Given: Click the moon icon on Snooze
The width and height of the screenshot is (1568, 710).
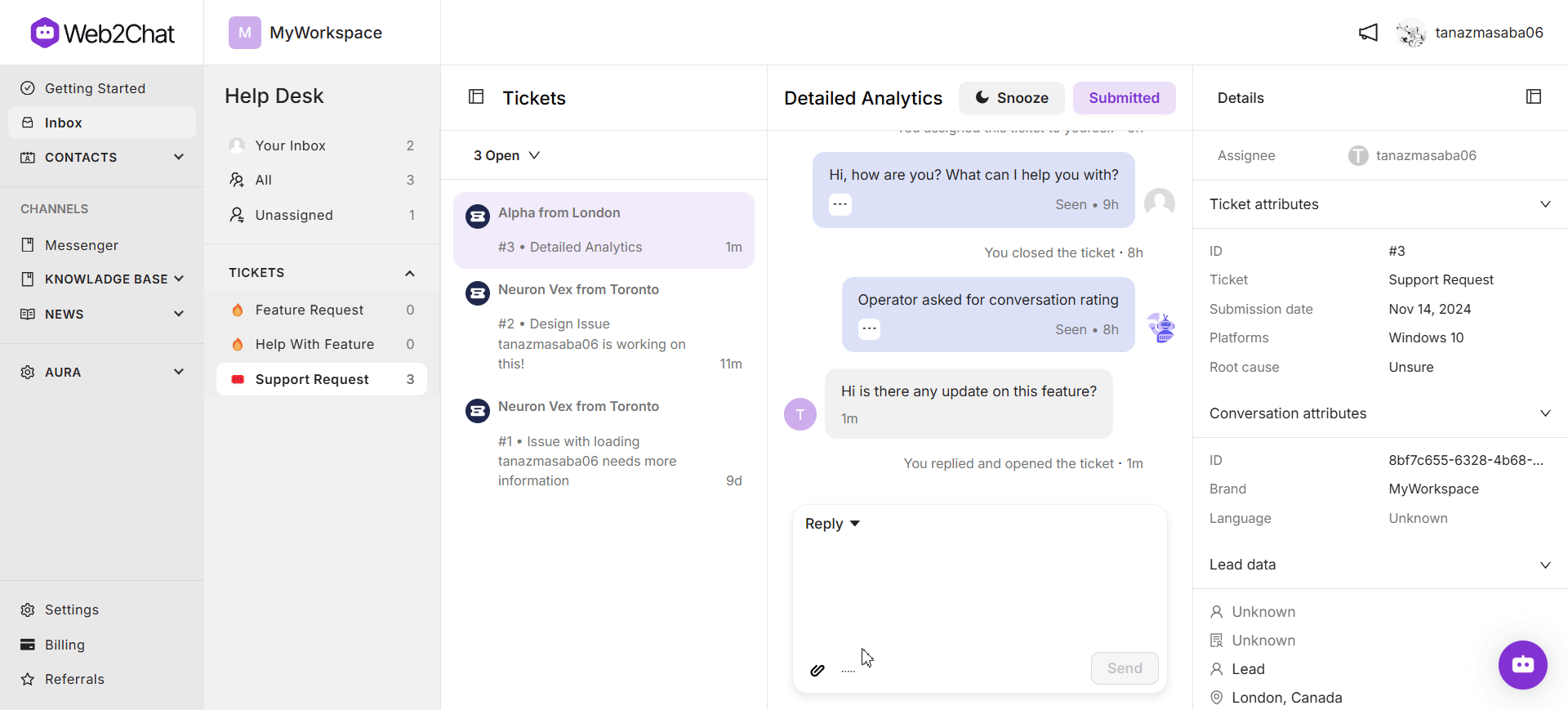Looking at the screenshot, I should click(982, 97).
